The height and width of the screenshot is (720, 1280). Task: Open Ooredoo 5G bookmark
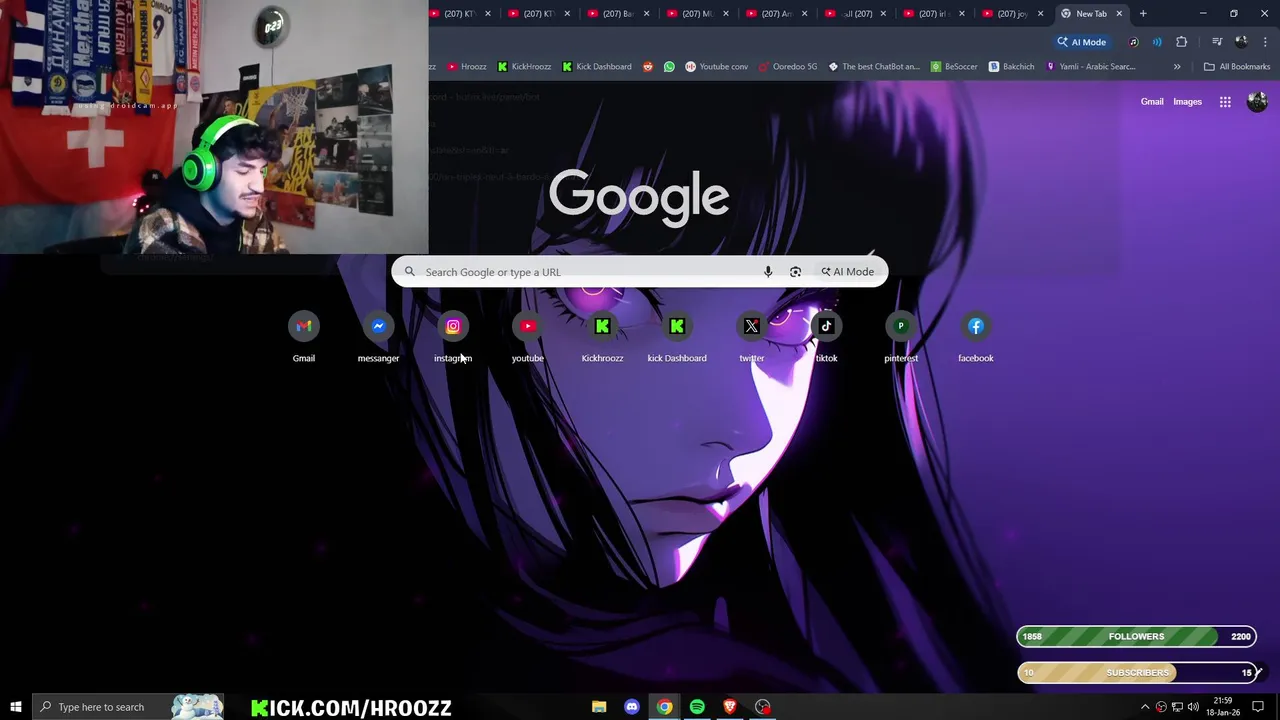[x=788, y=67]
